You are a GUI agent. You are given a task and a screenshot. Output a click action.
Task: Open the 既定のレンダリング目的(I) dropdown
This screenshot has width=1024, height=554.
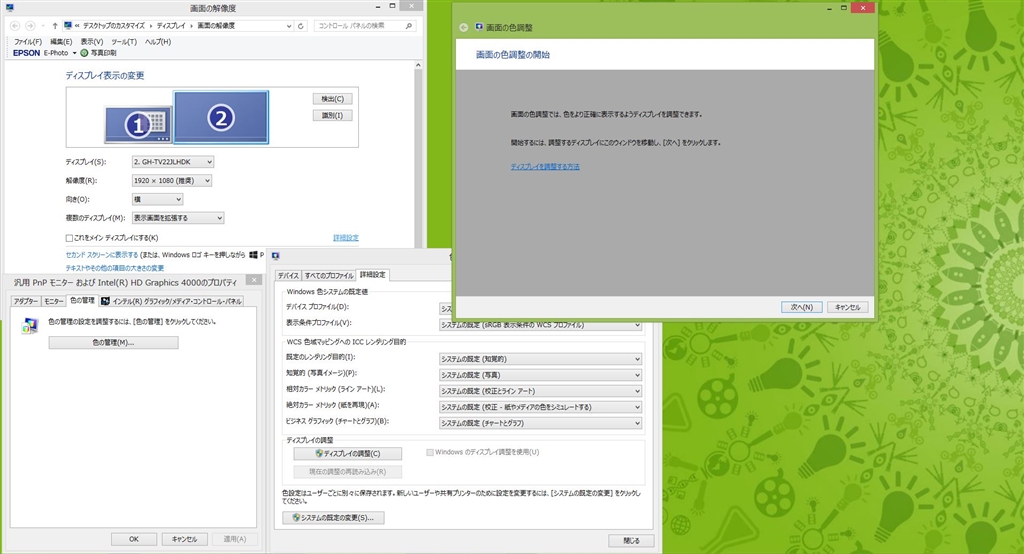(540, 359)
